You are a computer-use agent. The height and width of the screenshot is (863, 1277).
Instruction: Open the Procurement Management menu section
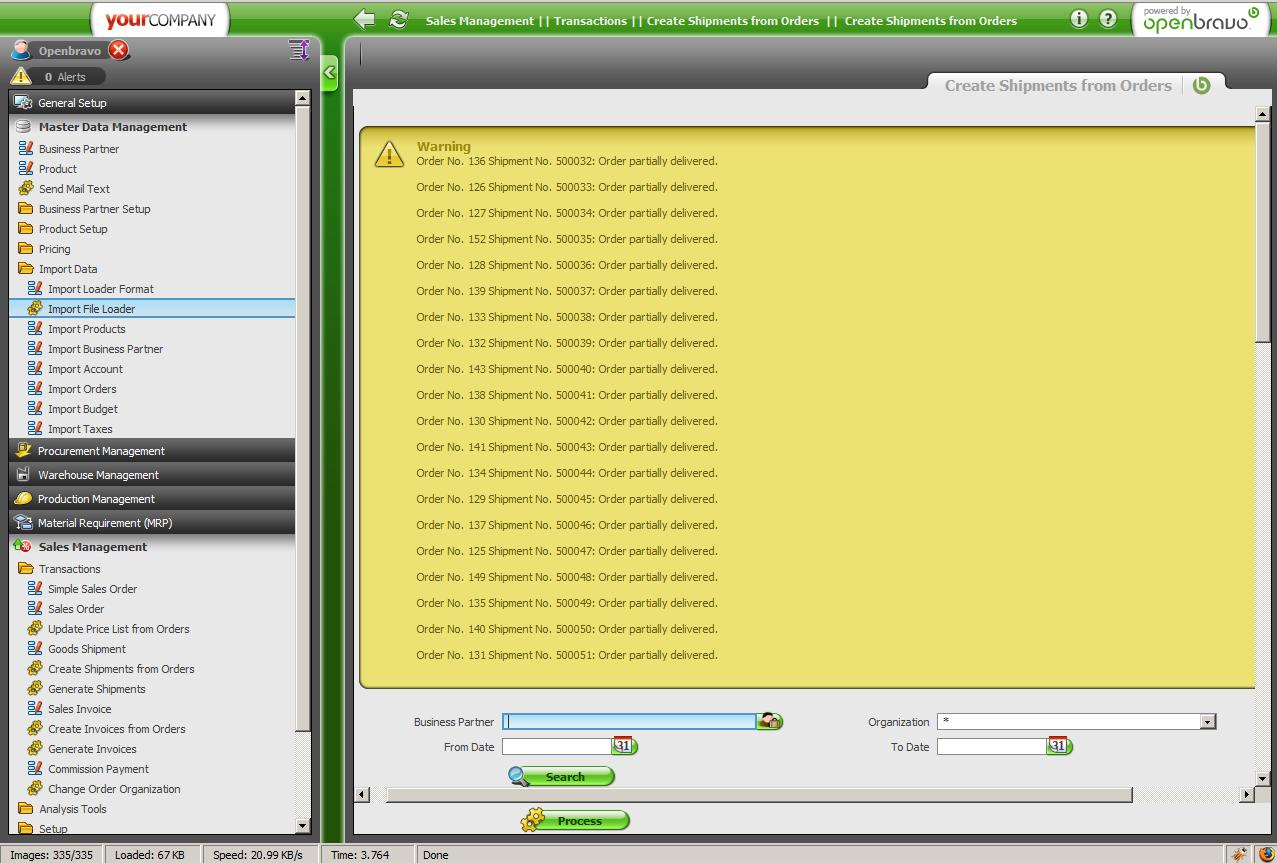[101, 451]
